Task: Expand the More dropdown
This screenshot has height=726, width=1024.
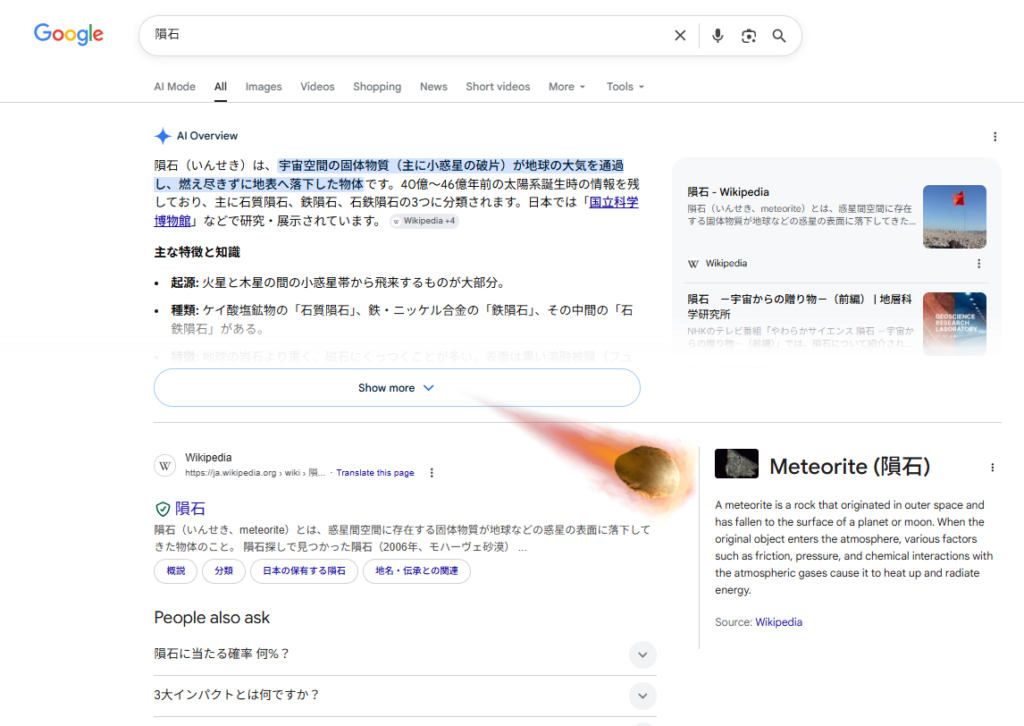Action: (567, 86)
